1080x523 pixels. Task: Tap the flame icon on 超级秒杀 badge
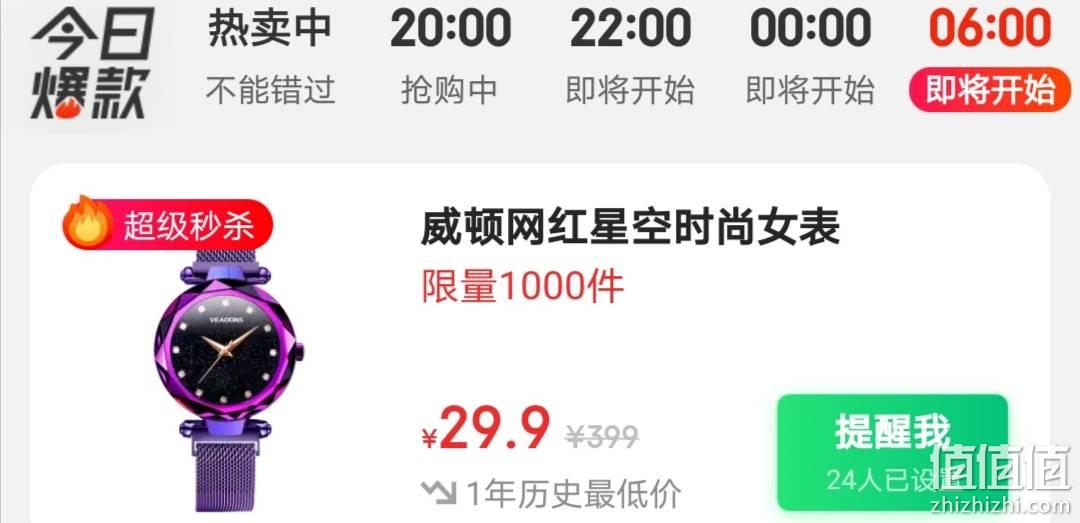(87, 222)
